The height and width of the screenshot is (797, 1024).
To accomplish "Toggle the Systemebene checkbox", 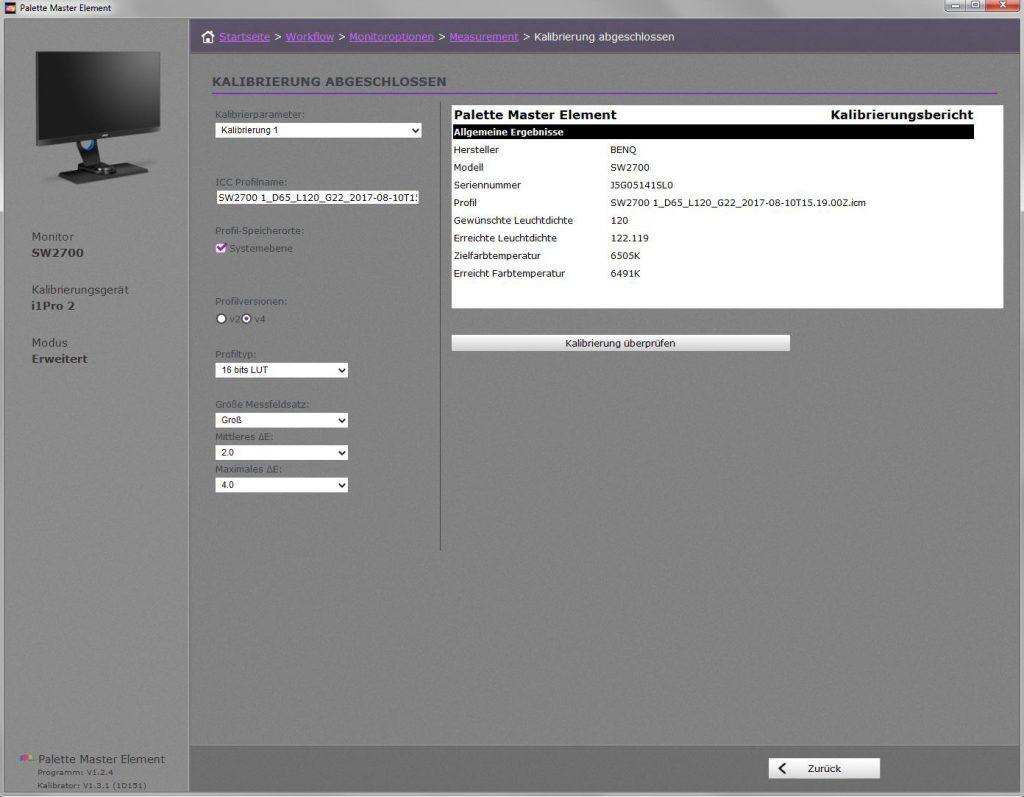I will click(x=221, y=248).
